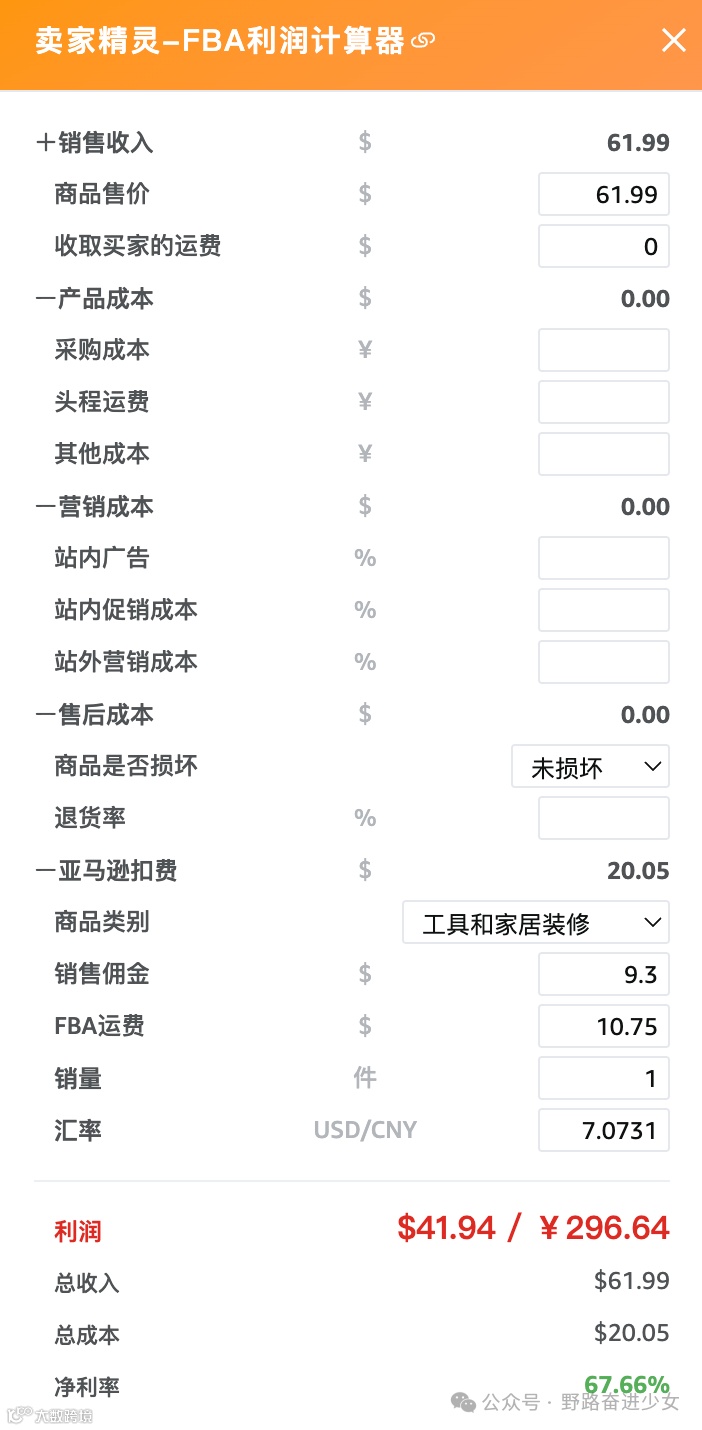Collapse the 售后成本 section
The width and height of the screenshot is (702, 1430).
45,715
